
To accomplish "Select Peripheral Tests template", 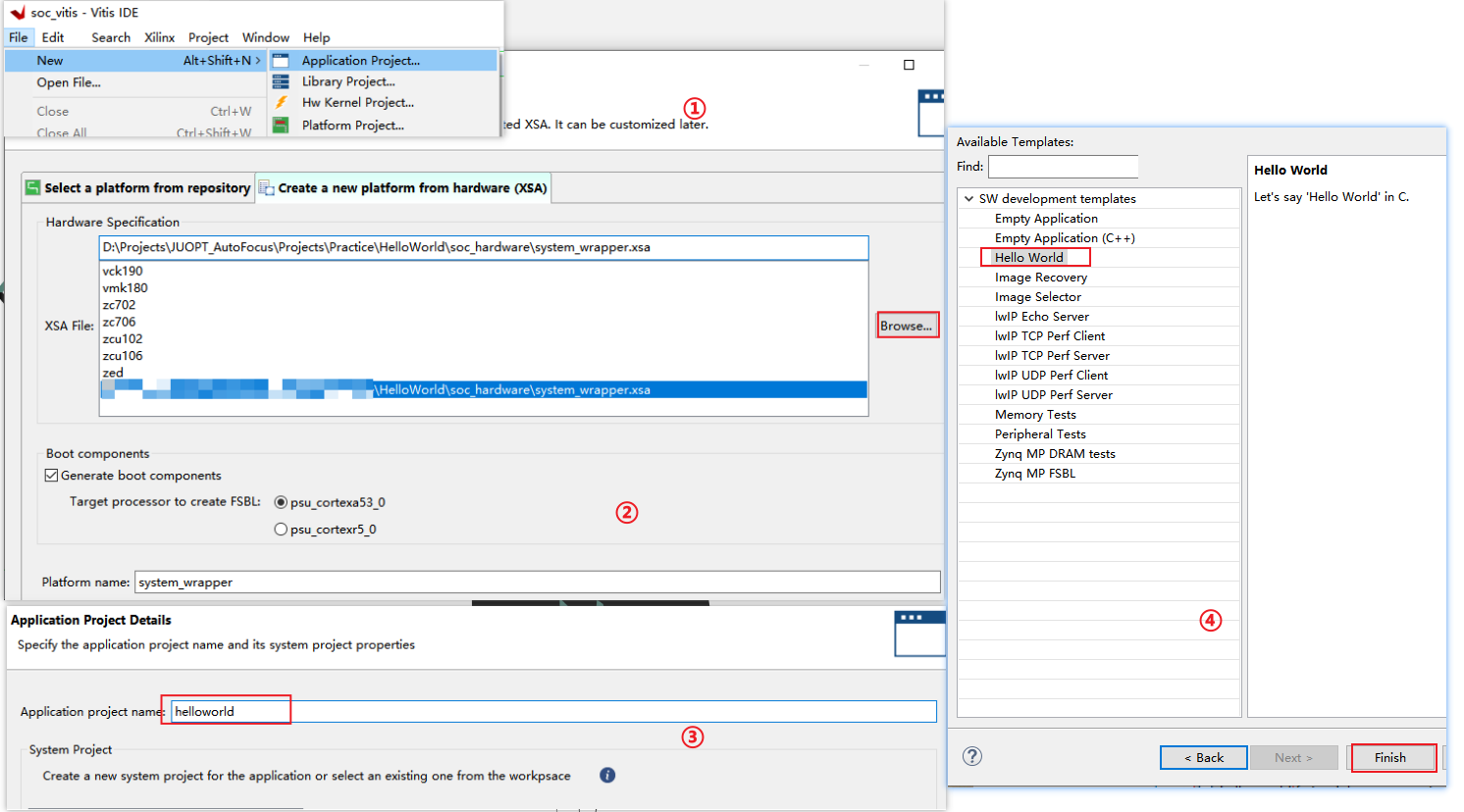I will 1040,433.
